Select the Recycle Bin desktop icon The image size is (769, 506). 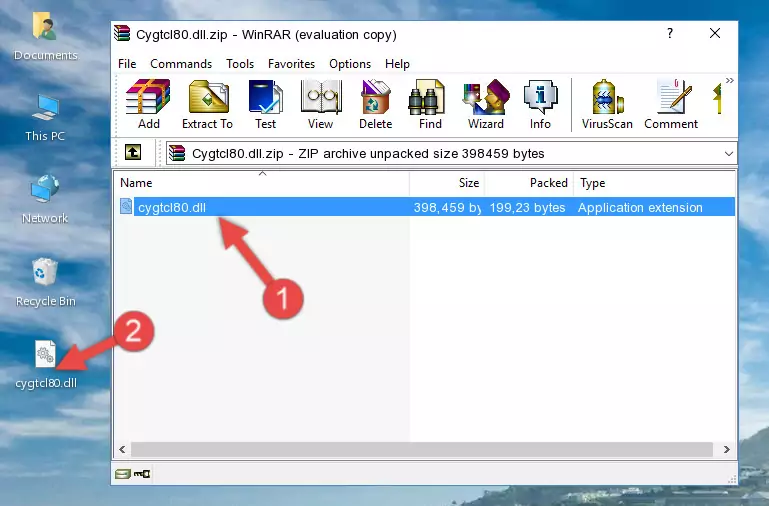46,282
